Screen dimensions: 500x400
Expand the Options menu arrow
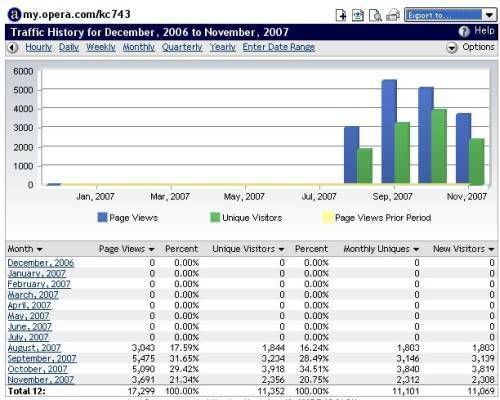pos(452,48)
